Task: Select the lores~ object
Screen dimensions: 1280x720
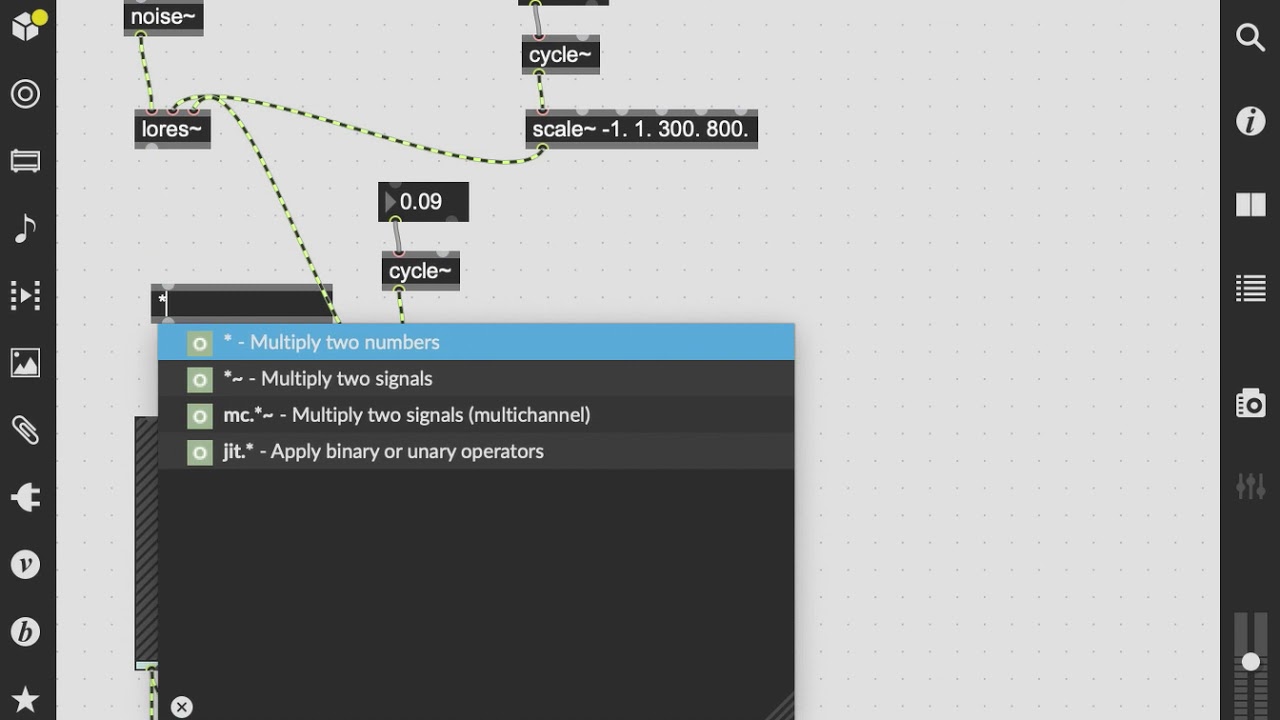Action: tap(172, 129)
